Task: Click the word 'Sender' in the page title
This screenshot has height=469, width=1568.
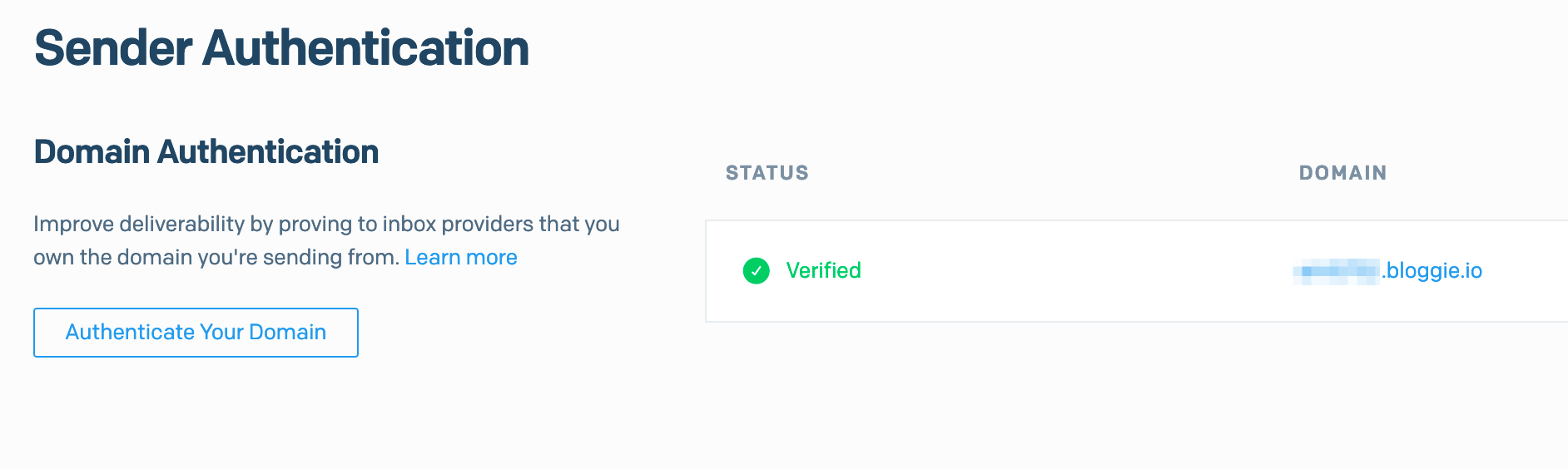Action: click(113, 48)
